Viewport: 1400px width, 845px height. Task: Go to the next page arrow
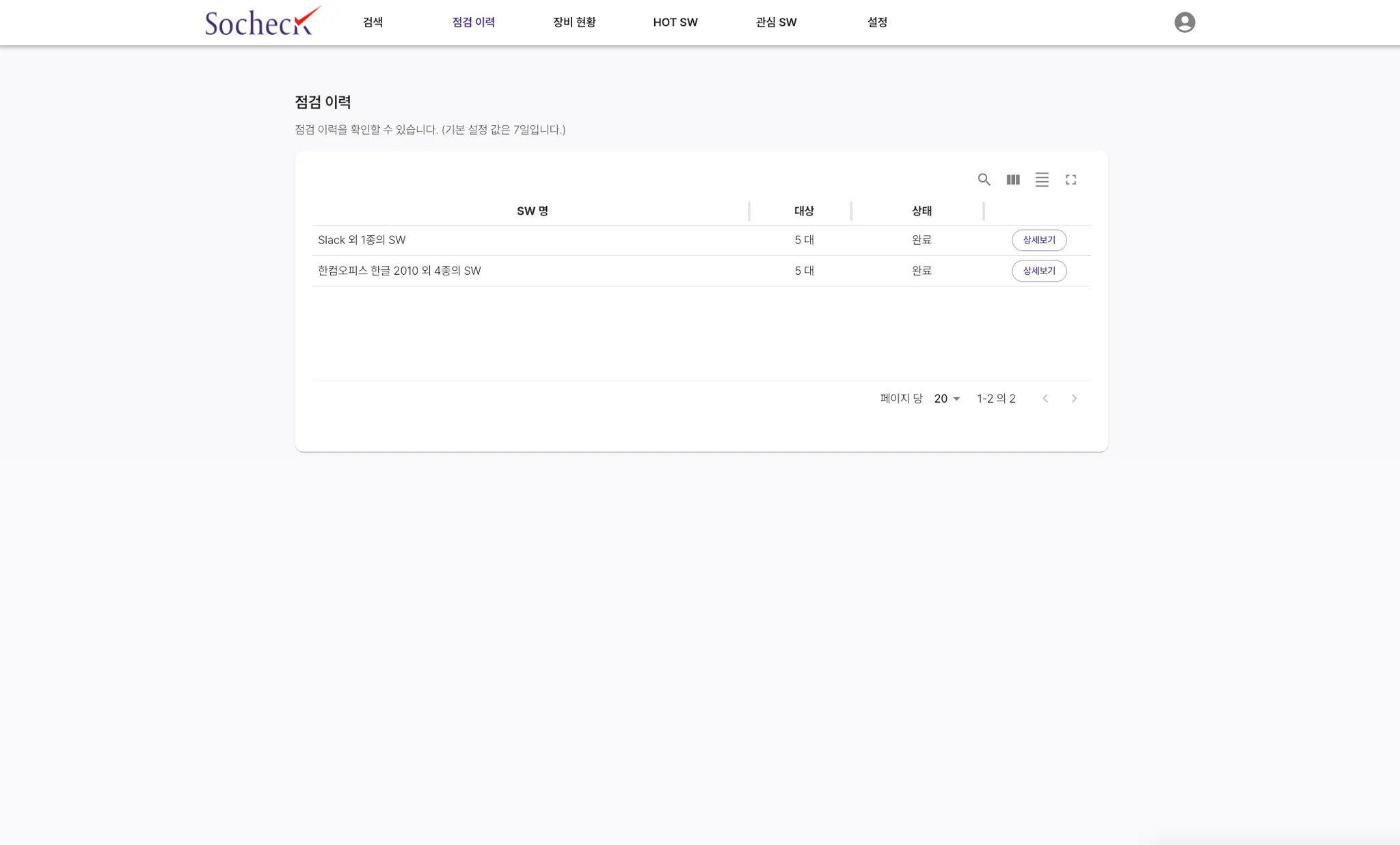(1074, 399)
